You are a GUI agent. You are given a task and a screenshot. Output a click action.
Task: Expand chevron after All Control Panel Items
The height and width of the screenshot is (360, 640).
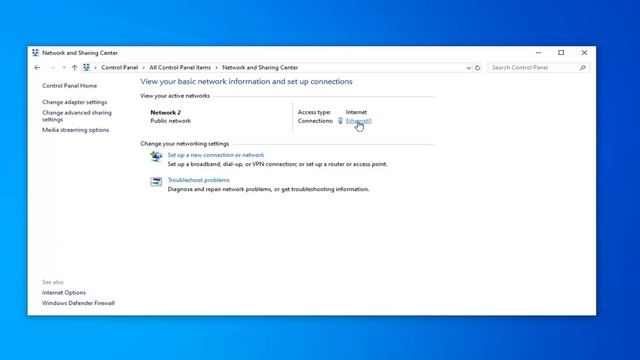[216, 68]
